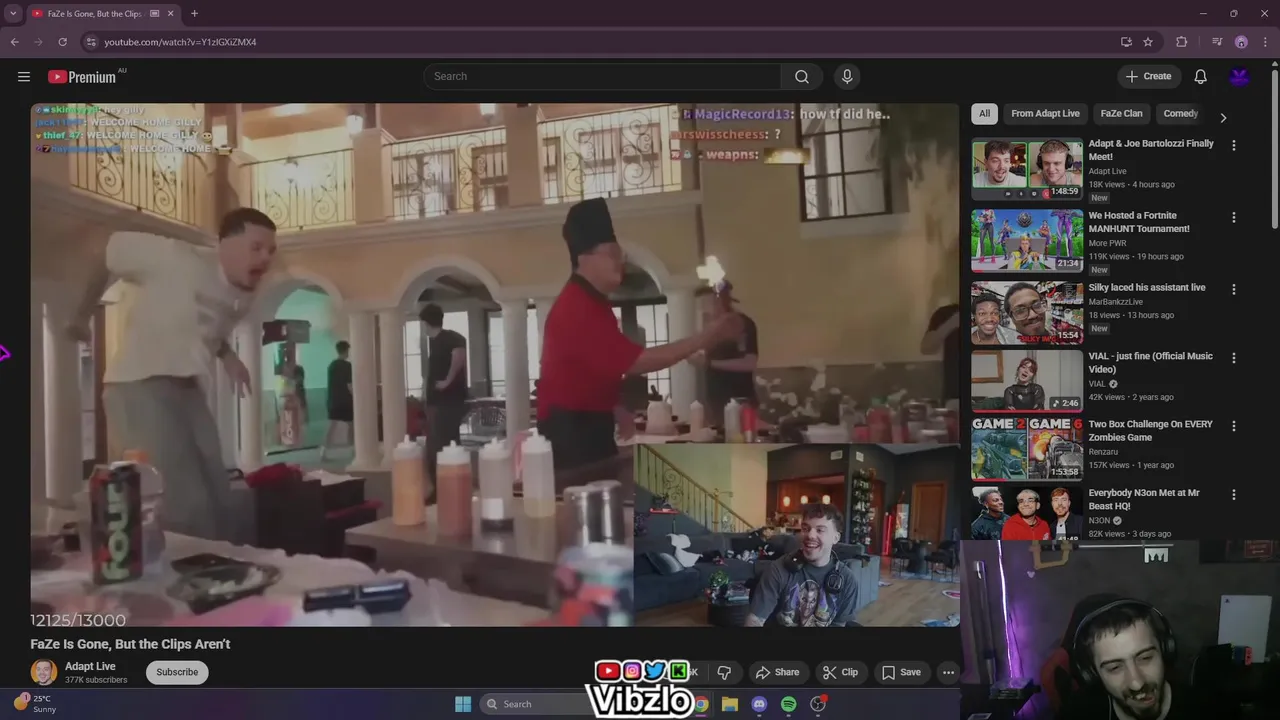
Task: Open the account avatar menu
Action: pos(1240,76)
